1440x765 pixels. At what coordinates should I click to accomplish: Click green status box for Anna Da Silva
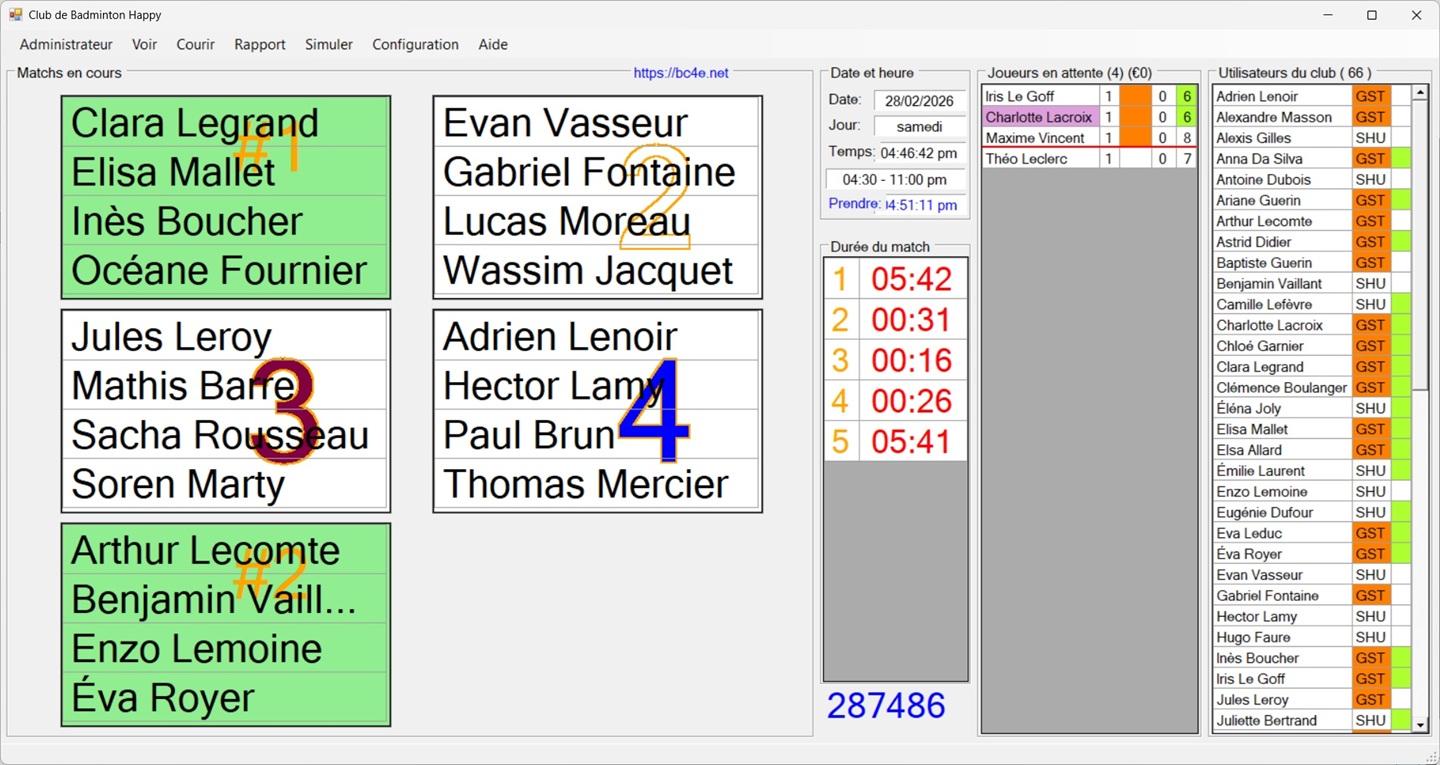[1401, 158]
